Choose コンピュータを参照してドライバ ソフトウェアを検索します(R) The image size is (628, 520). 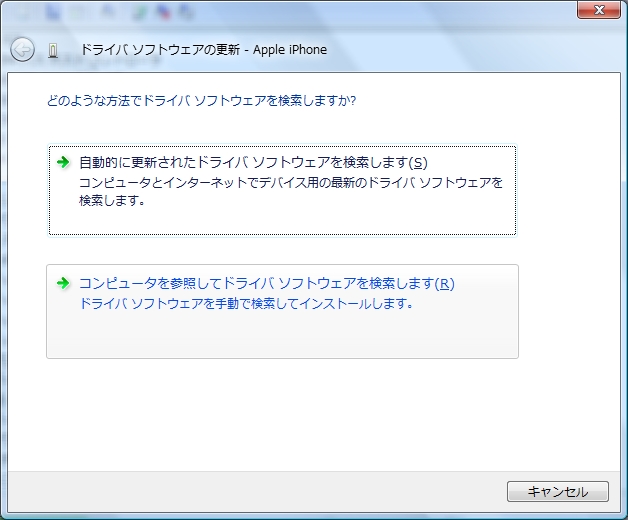tap(282, 311)
